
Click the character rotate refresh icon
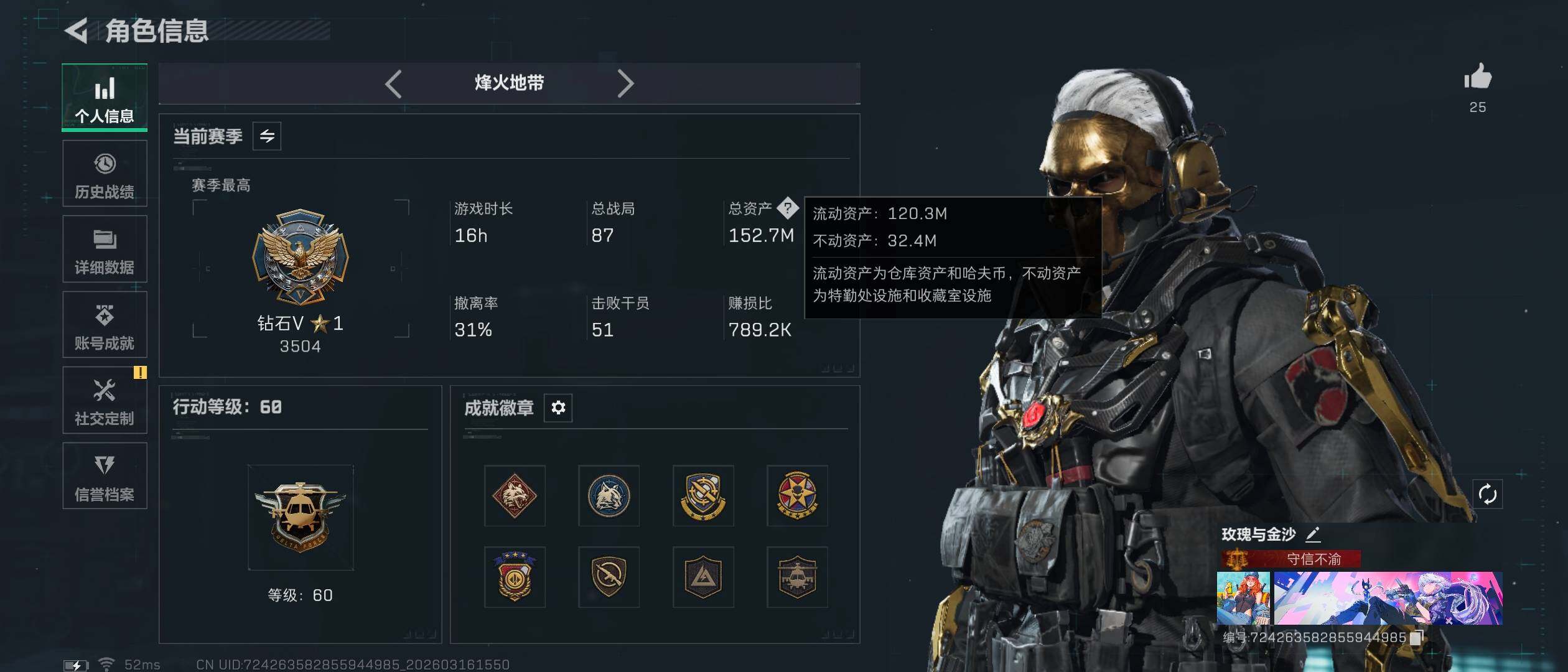click(1487, 495)
